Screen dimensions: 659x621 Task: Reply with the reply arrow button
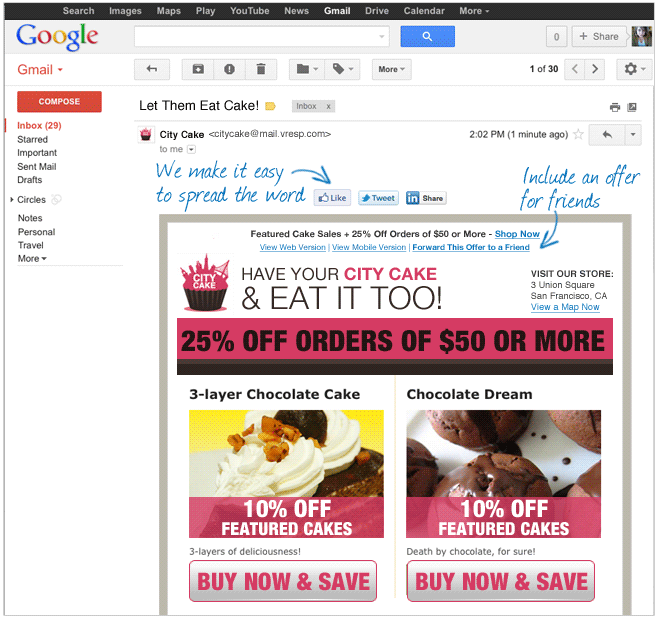point(607,135)
